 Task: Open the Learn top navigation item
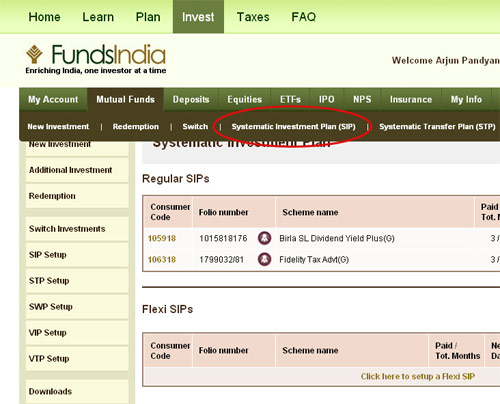pos(98,17)
